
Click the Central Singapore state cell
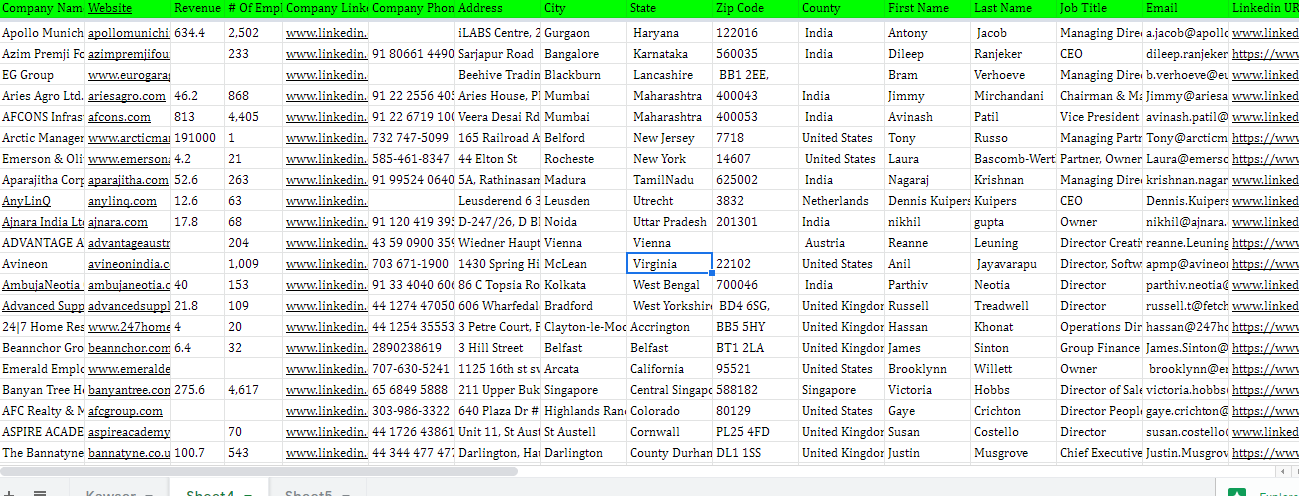(669, 390)
